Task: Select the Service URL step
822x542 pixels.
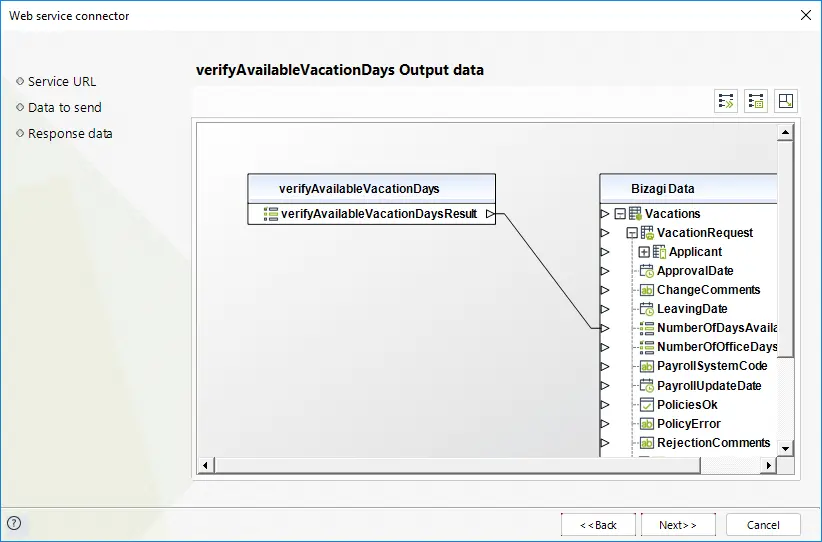Action: click(x=62, y=82)
